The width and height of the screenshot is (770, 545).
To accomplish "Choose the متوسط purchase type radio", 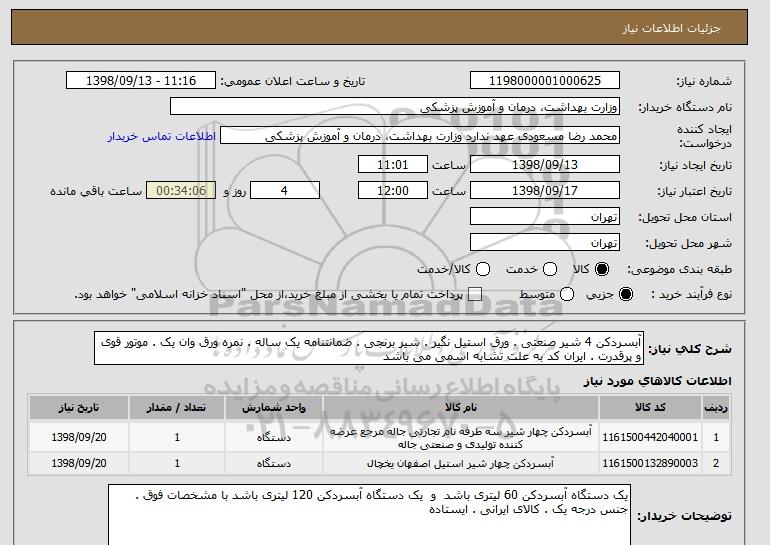I will [x=567, y=295].
